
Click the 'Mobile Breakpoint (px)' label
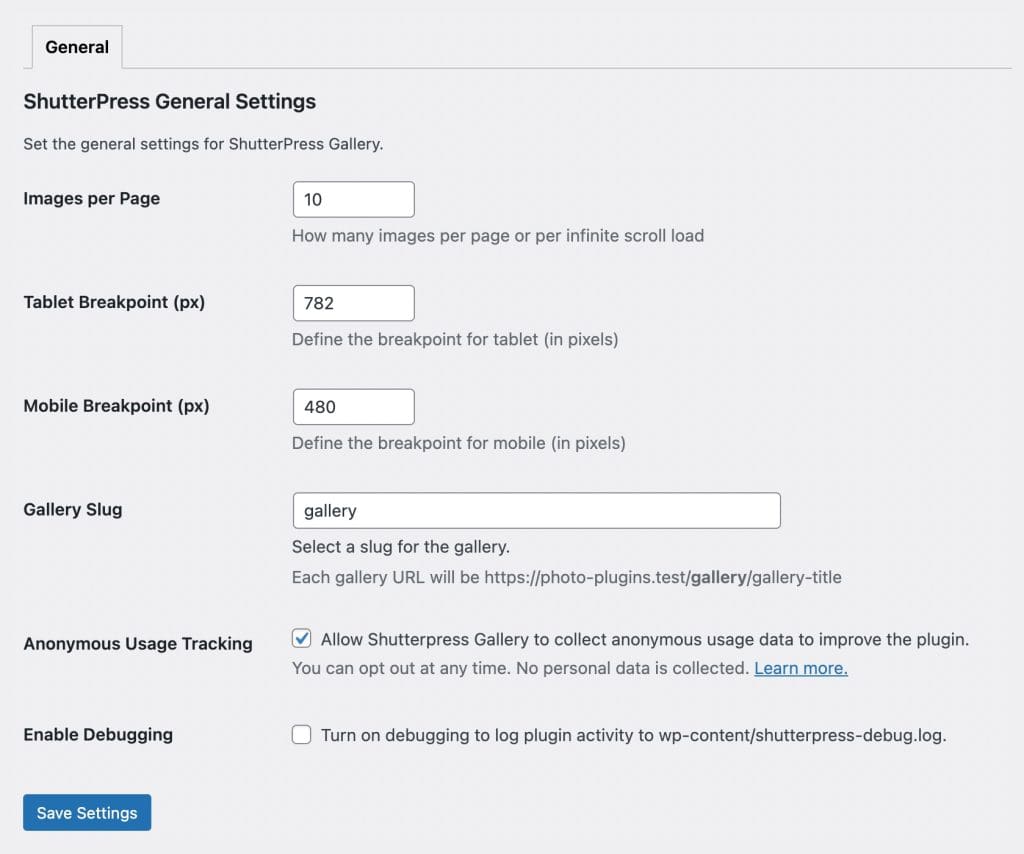pos(116,406)
